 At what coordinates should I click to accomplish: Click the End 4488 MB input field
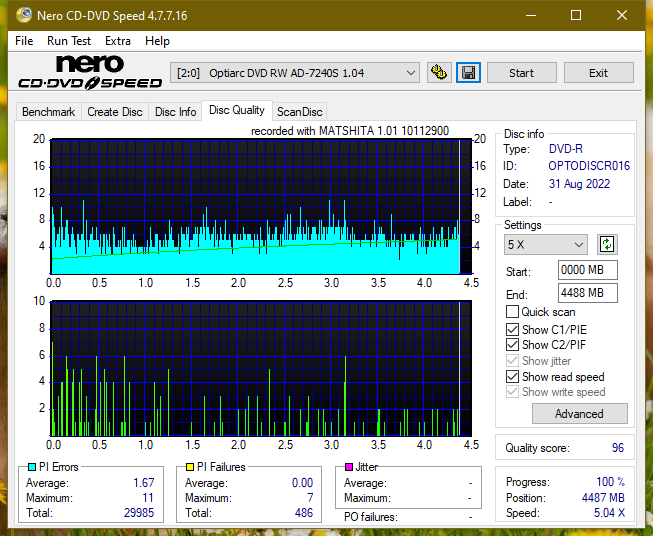click(x=588, y=293)
